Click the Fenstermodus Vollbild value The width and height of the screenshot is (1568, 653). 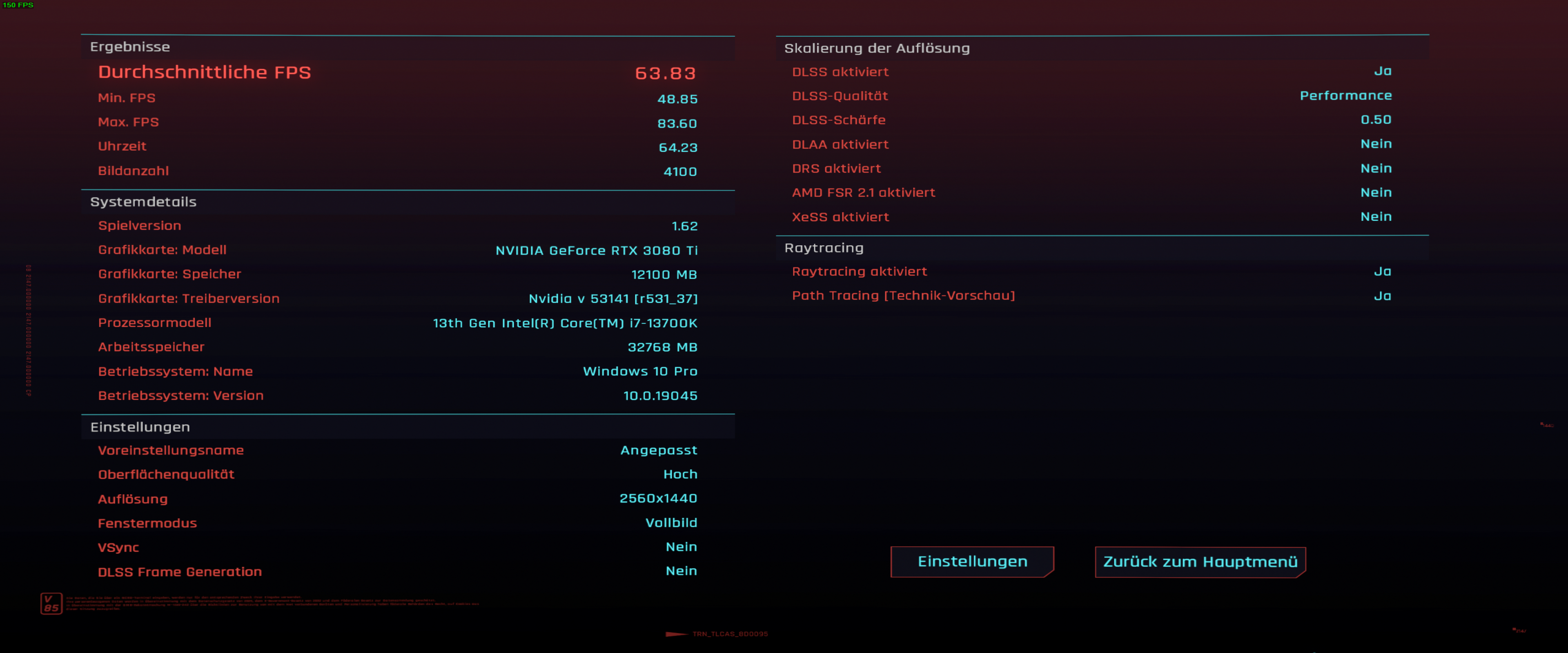click(671, 522)
